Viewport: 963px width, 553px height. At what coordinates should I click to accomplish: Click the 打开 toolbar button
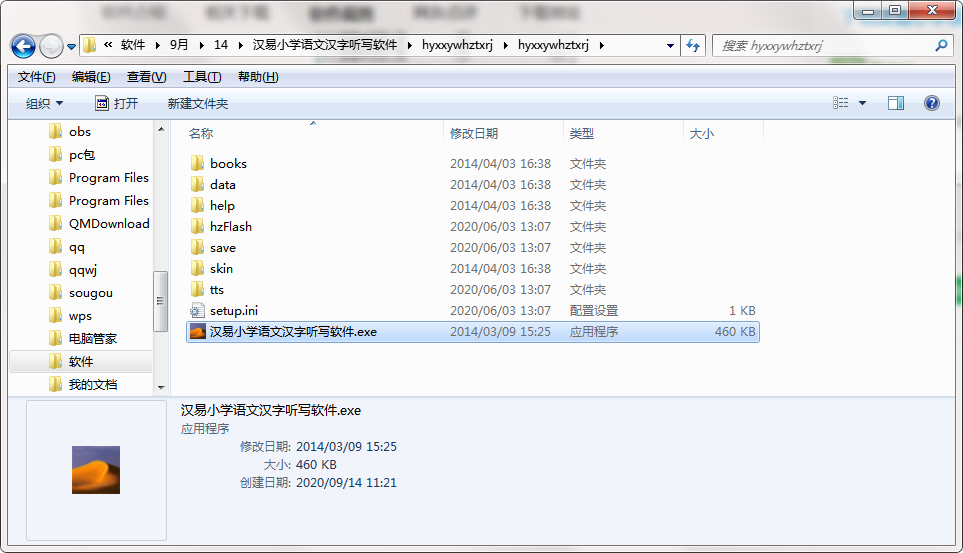point(117,103)
